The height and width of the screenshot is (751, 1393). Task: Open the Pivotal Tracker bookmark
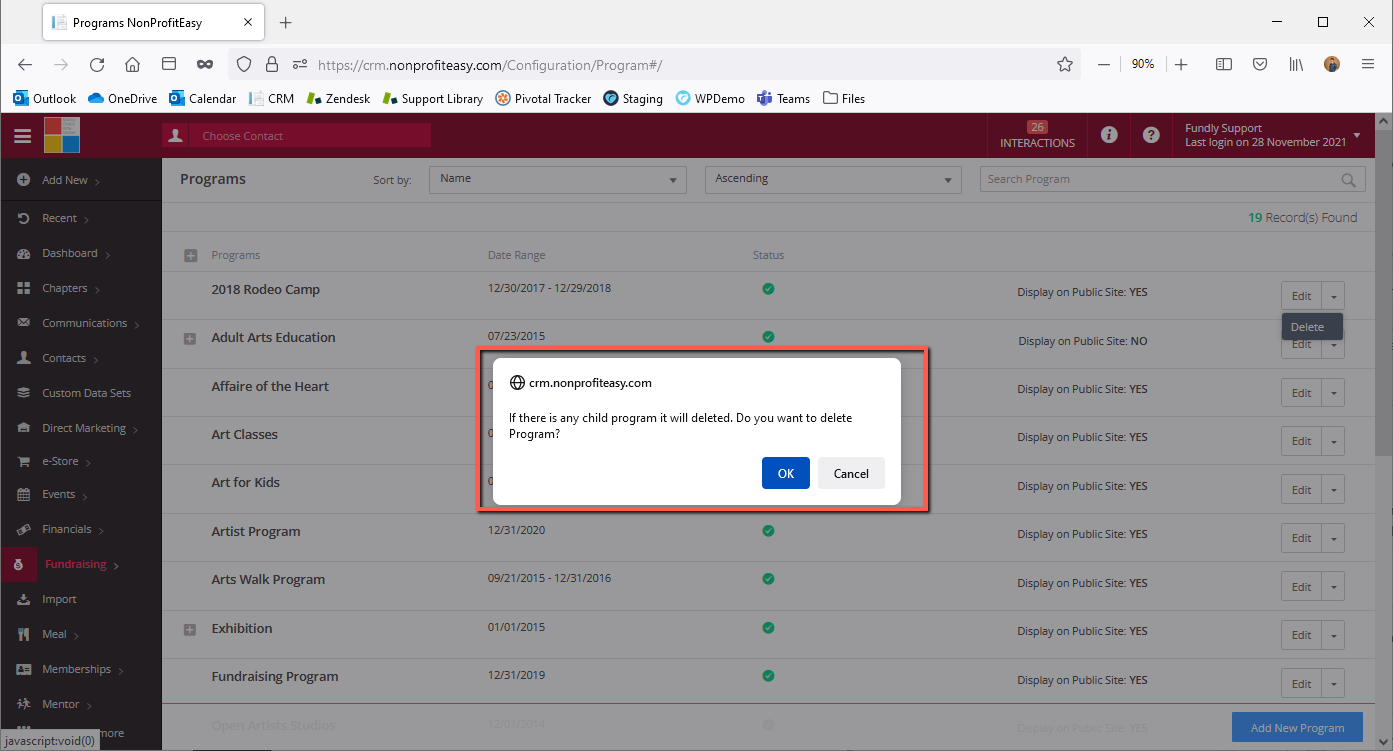(543, 98)
